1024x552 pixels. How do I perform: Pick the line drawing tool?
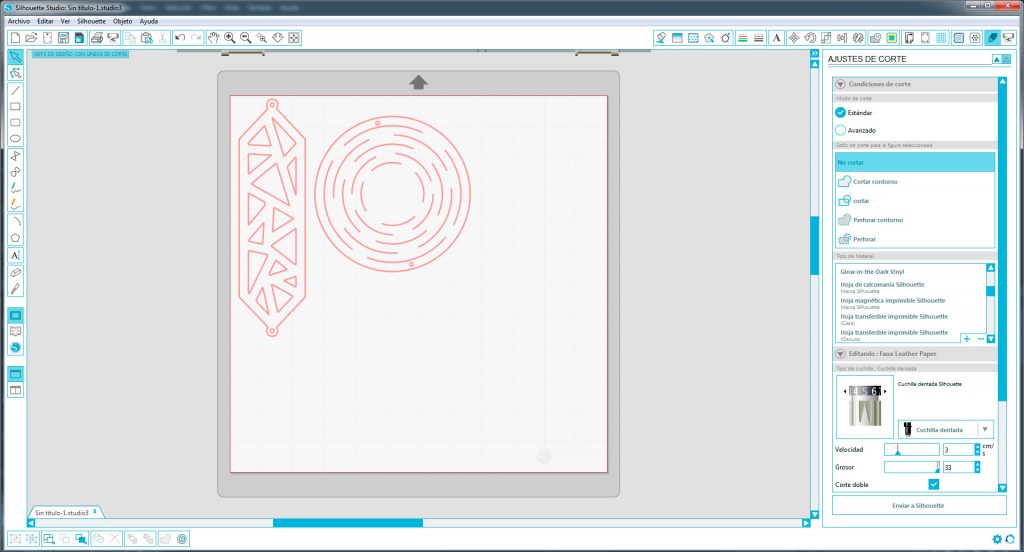(15, 90)
